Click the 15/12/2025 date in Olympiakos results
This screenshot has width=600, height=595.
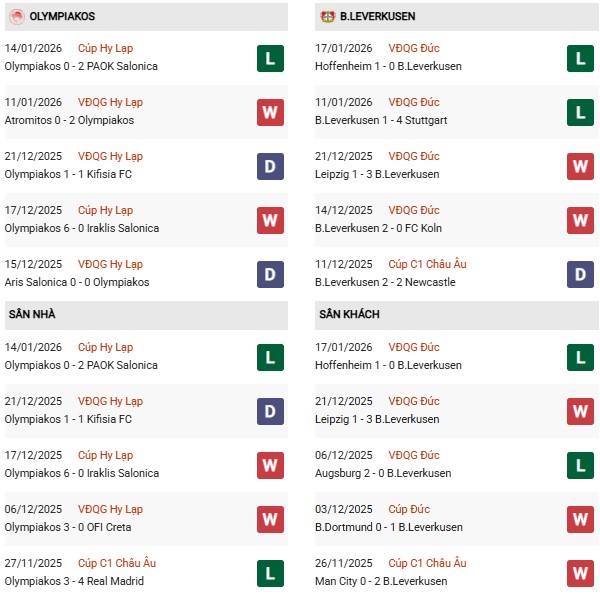[x=33, y=264]
